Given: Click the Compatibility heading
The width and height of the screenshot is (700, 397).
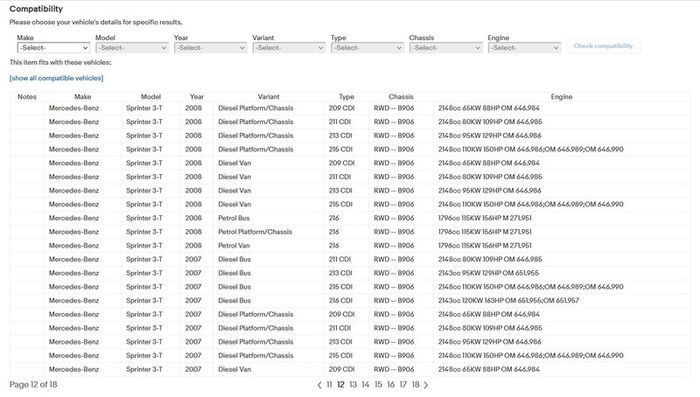Looking at the screenshot, I should (36, 9).
